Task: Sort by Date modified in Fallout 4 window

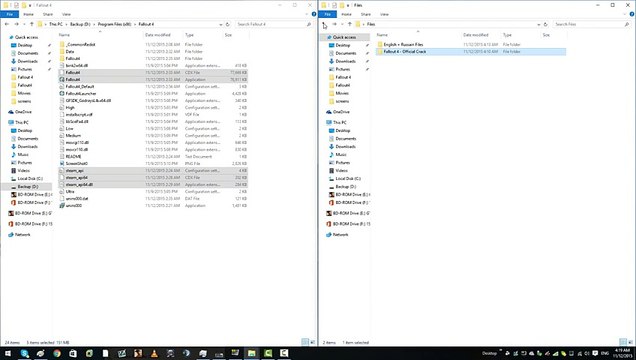Action: coord(158,35)
